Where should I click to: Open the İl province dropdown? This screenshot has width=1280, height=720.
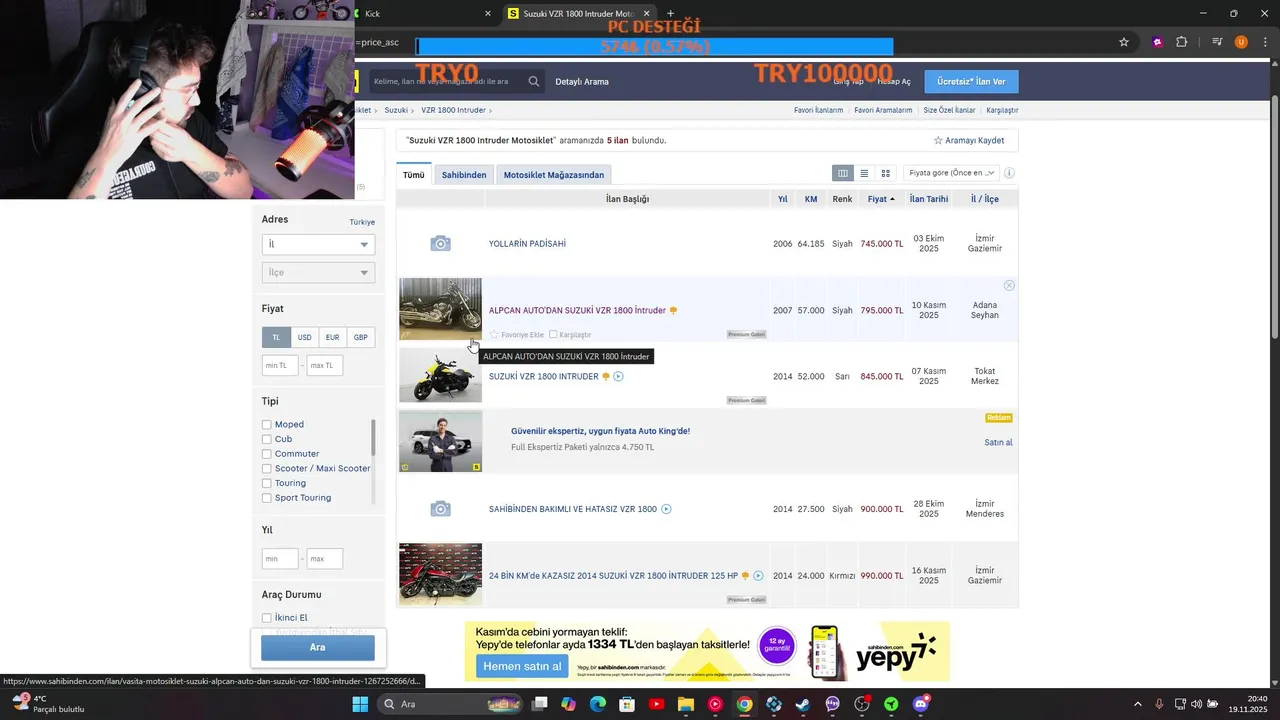coord(318,244)
